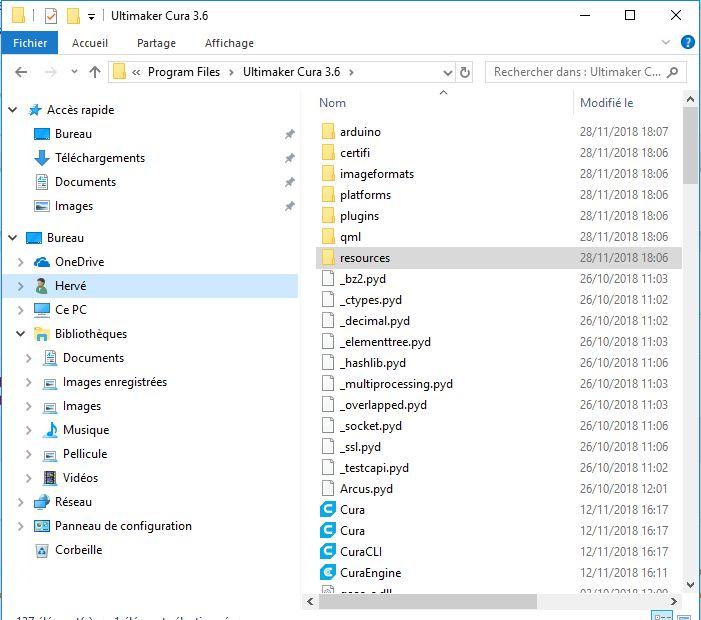Launch CuraCLI application icon
The image size is (701, 620).
click(328, 551)
